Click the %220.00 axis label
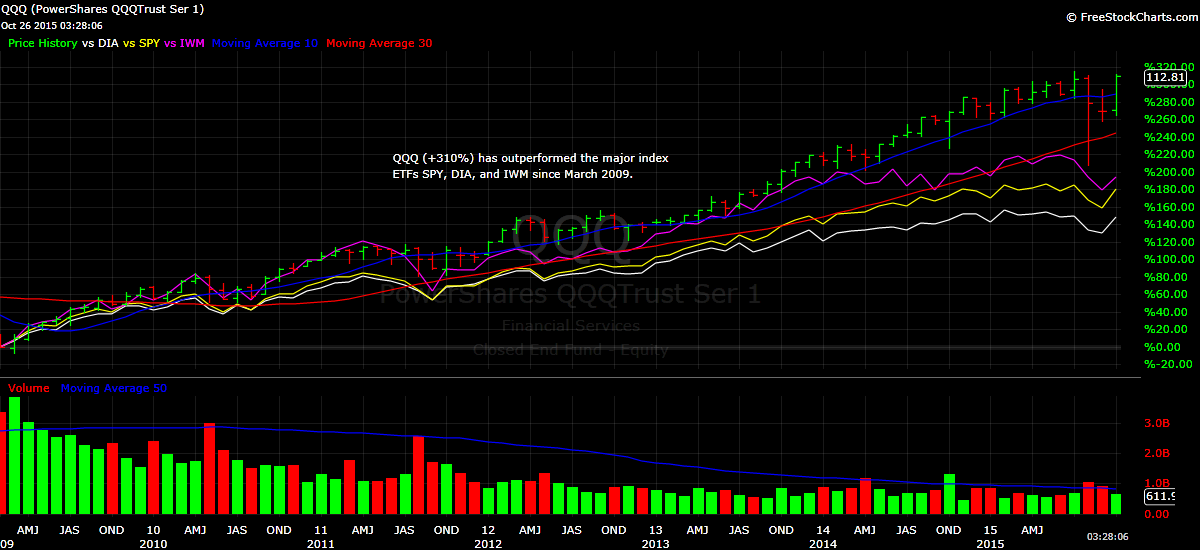 coord(1169,154)
